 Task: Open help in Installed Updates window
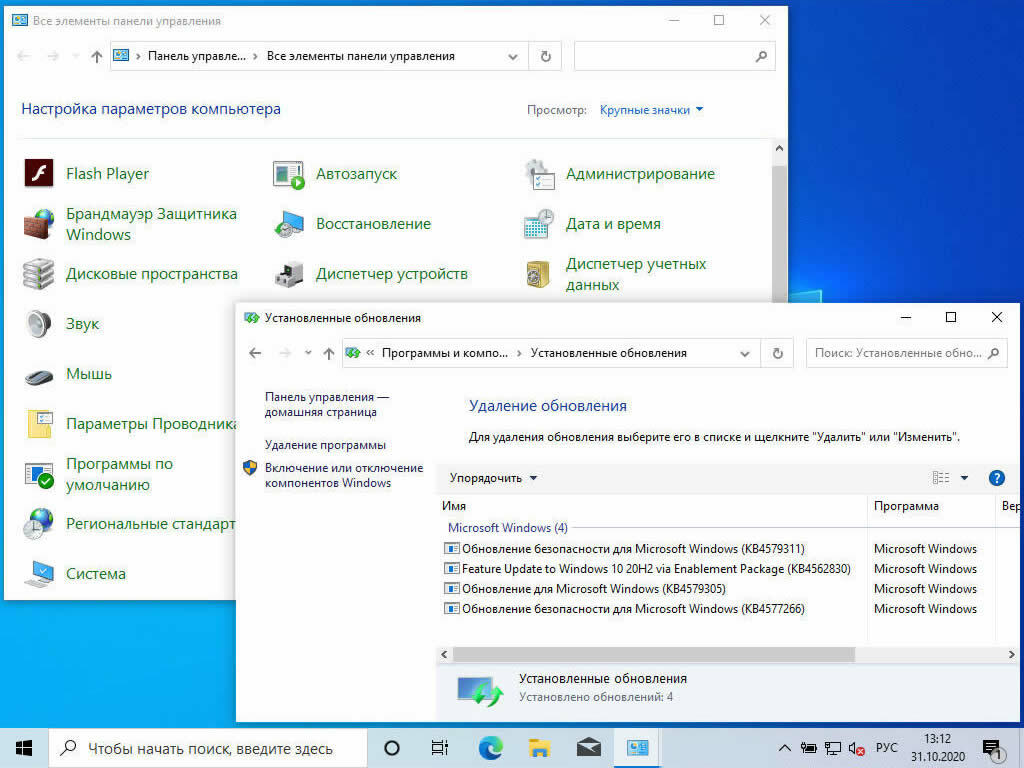pos(997,478)
